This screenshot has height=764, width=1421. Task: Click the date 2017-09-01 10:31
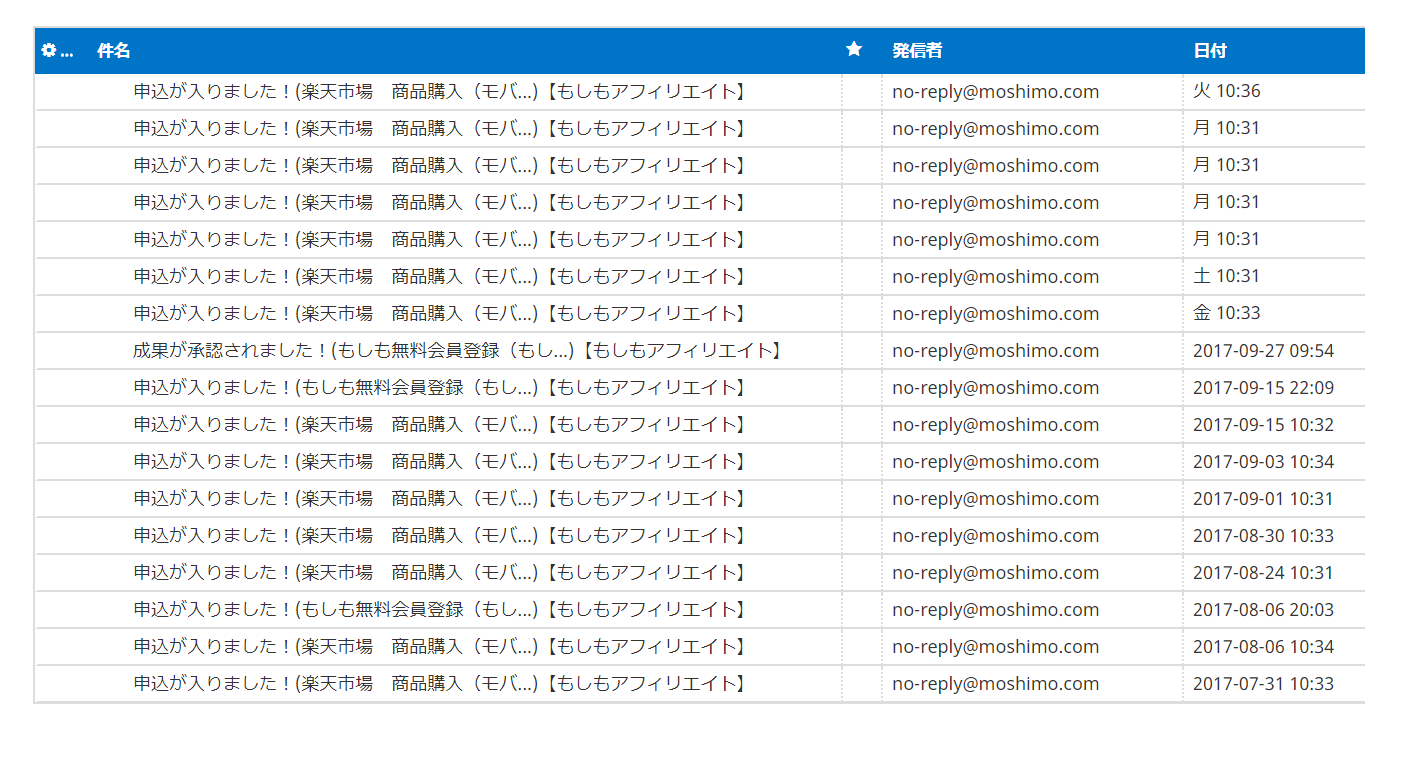(x=1263, y=499)
